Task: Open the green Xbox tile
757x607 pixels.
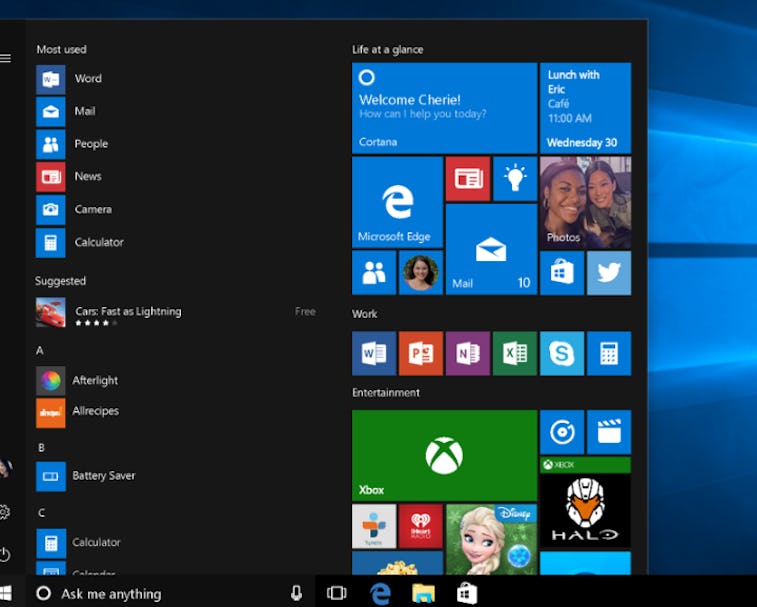Action: (x=444, y=455)
